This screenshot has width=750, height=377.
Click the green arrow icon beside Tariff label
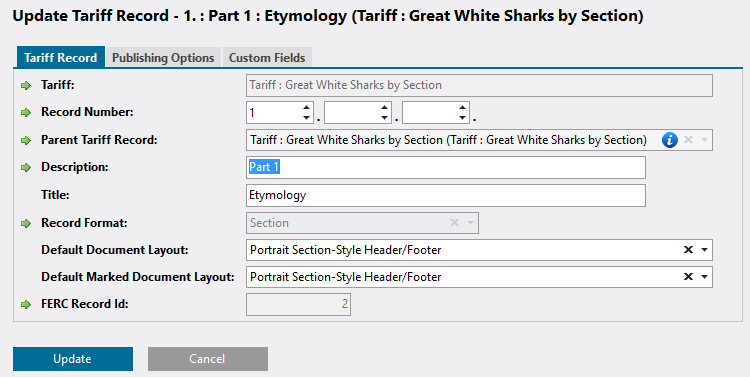coord(26,86)
